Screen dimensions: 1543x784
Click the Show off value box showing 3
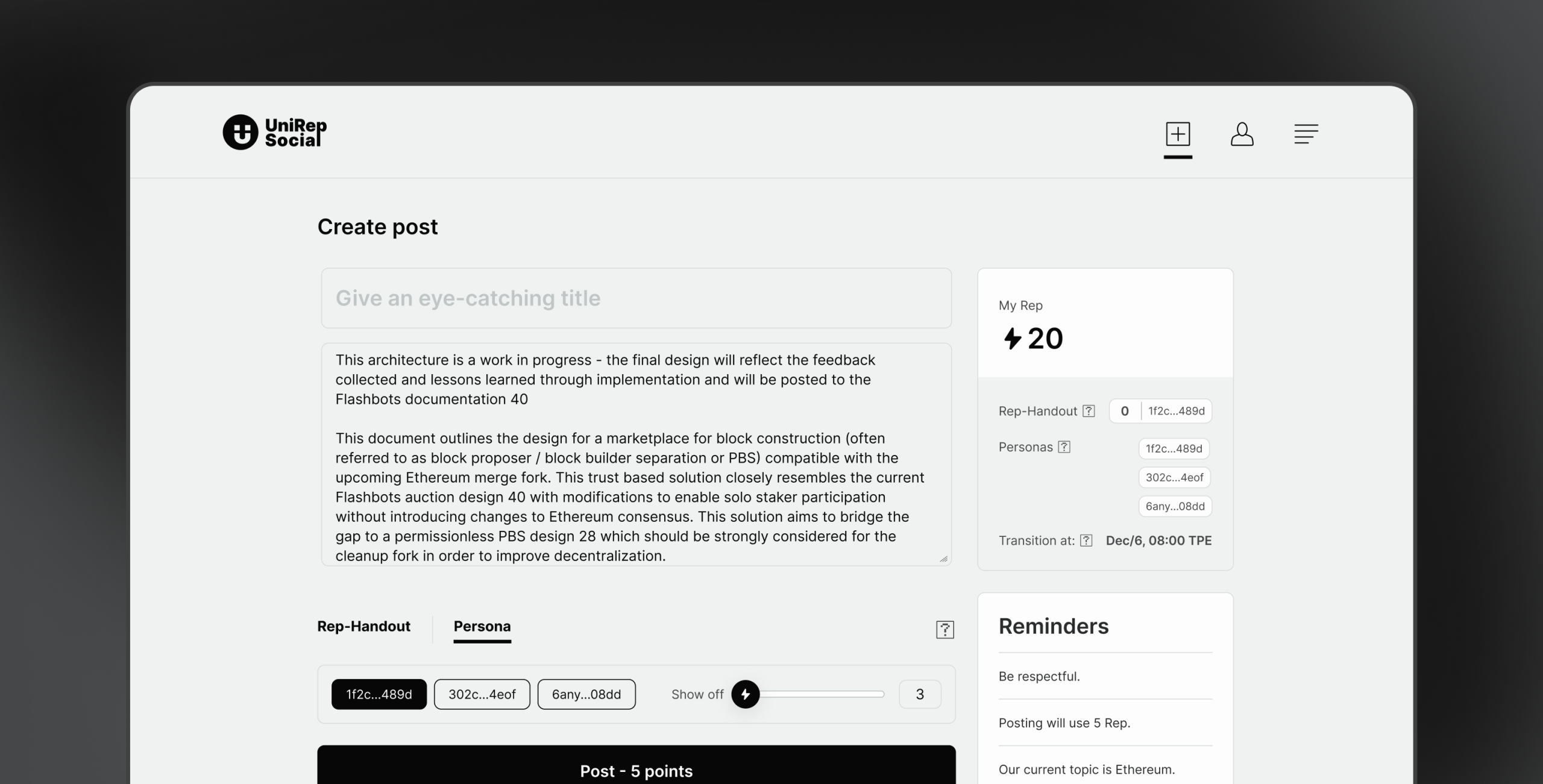point(920,694)
